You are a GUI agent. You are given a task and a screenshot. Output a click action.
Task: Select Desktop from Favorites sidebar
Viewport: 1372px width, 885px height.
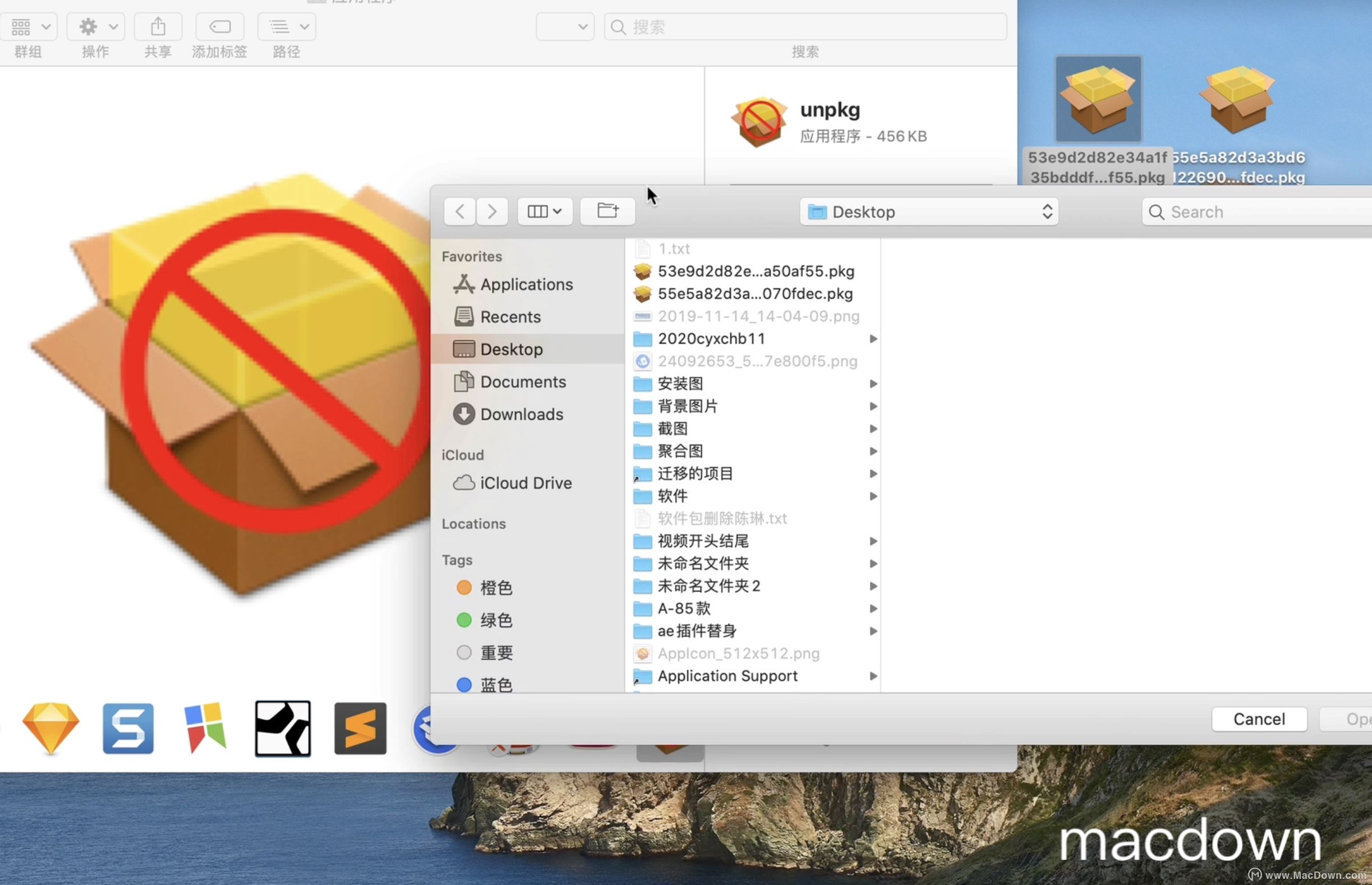pyautogui.click(x=511, y=348)
